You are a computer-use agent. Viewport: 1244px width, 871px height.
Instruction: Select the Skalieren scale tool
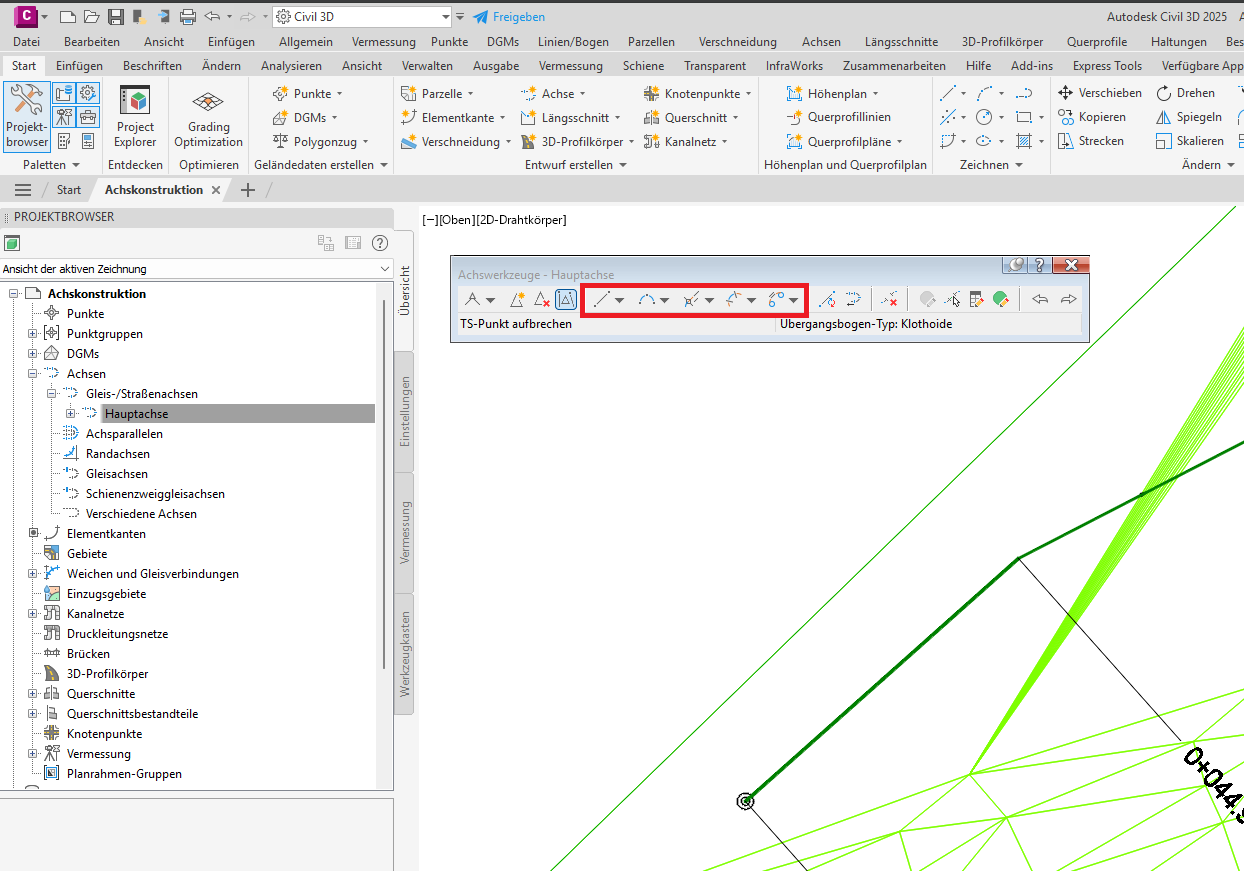pyautogui.click(x=1189, y=141)
